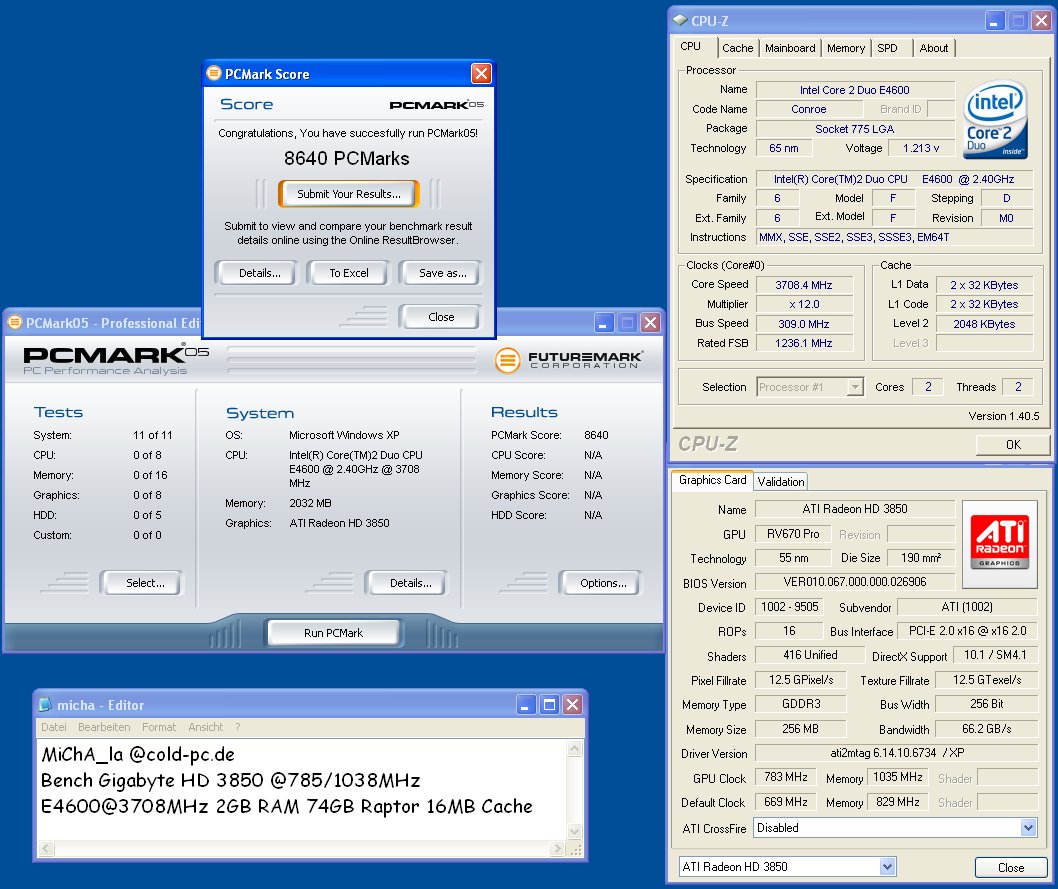The height and width of the screenshot is (889, 1058).
Task: Click OK in the CPU-Z window
Action: click(x=1013, y=444)
